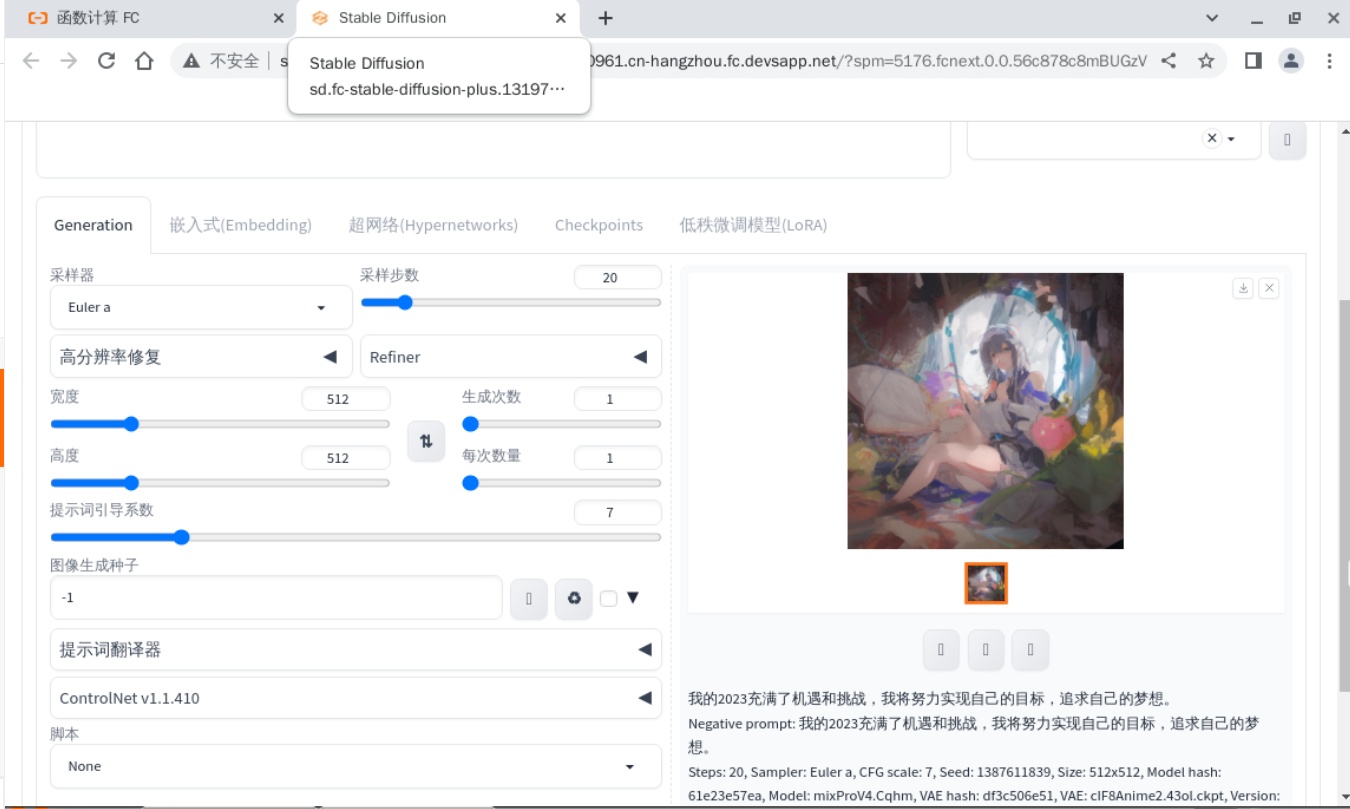Click the 高度 slider
The height and width of the screenshot is (809, 1350).
(x=220, y=483)
